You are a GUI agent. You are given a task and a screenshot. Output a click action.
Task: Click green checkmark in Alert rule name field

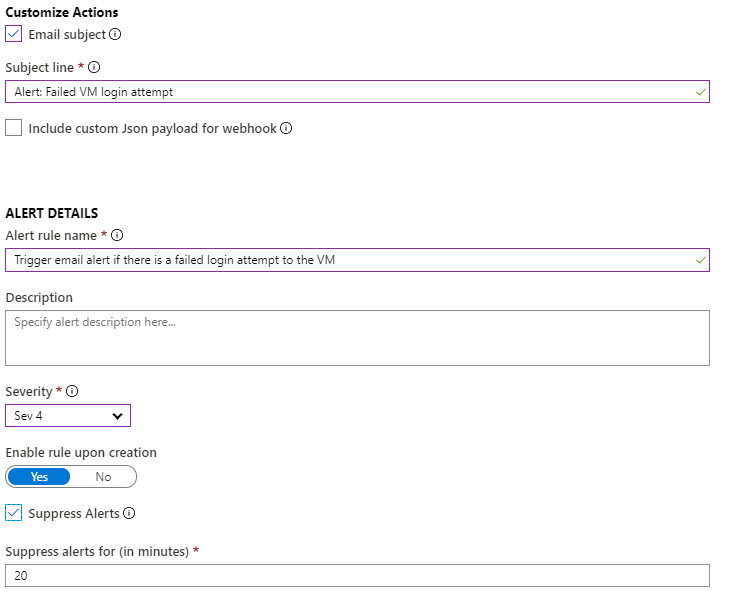point(700,260)
